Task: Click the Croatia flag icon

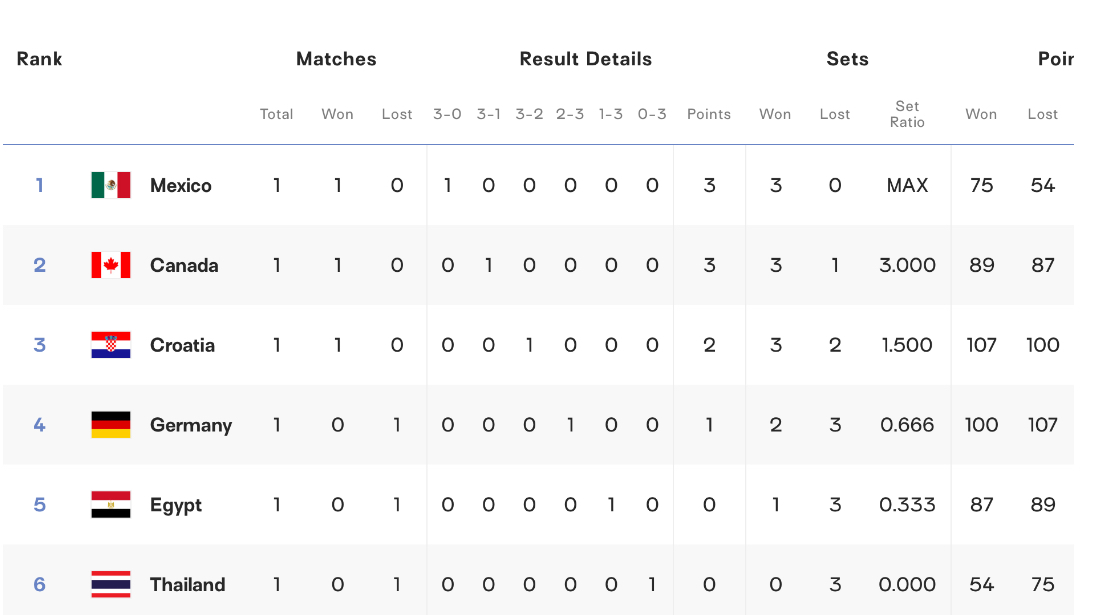Action: [x=111, y=345]
